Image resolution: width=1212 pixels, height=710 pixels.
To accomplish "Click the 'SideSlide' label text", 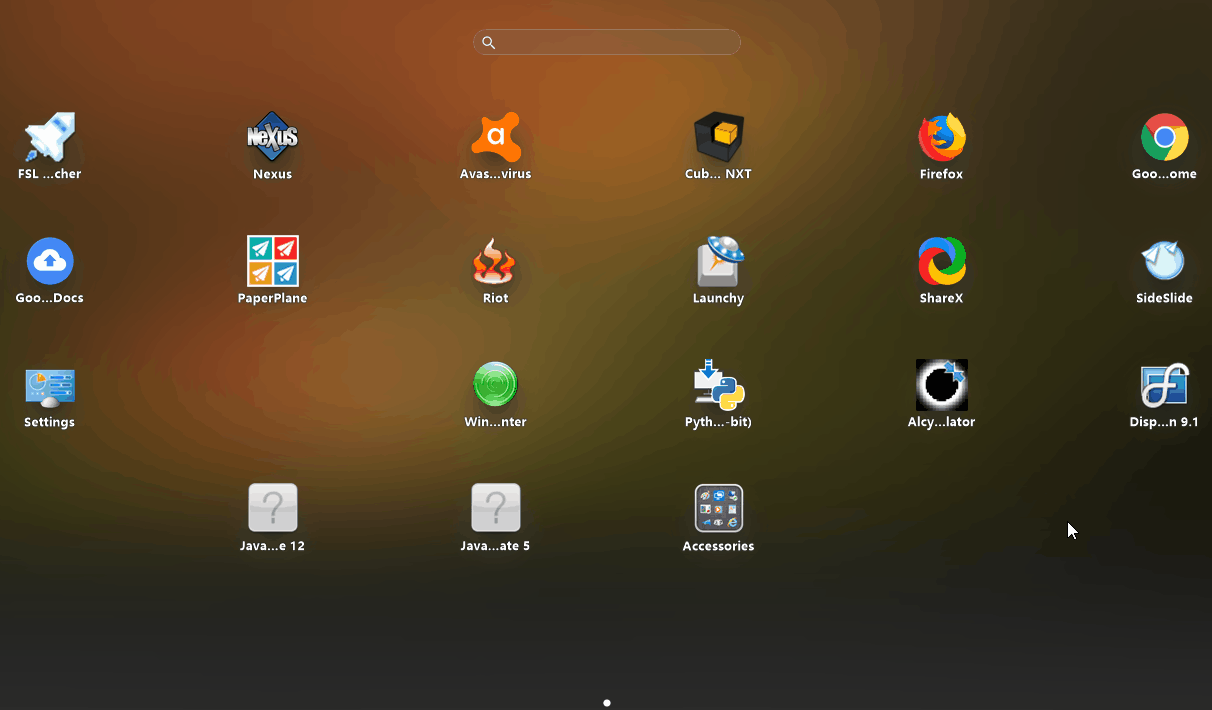I will click(x=1165, y=298).
